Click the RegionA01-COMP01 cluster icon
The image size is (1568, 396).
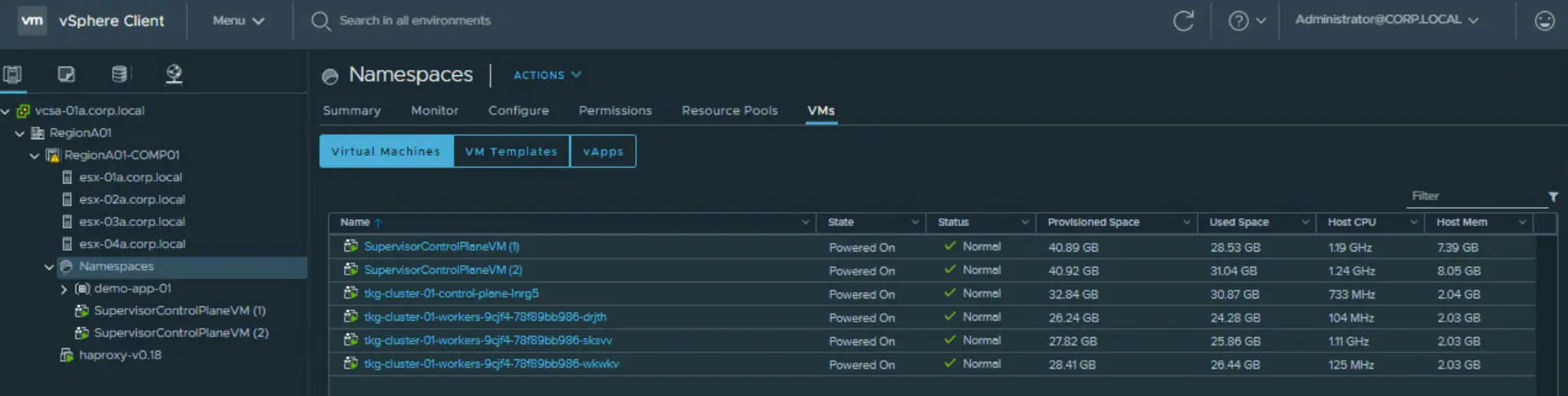tap(53, 156)
